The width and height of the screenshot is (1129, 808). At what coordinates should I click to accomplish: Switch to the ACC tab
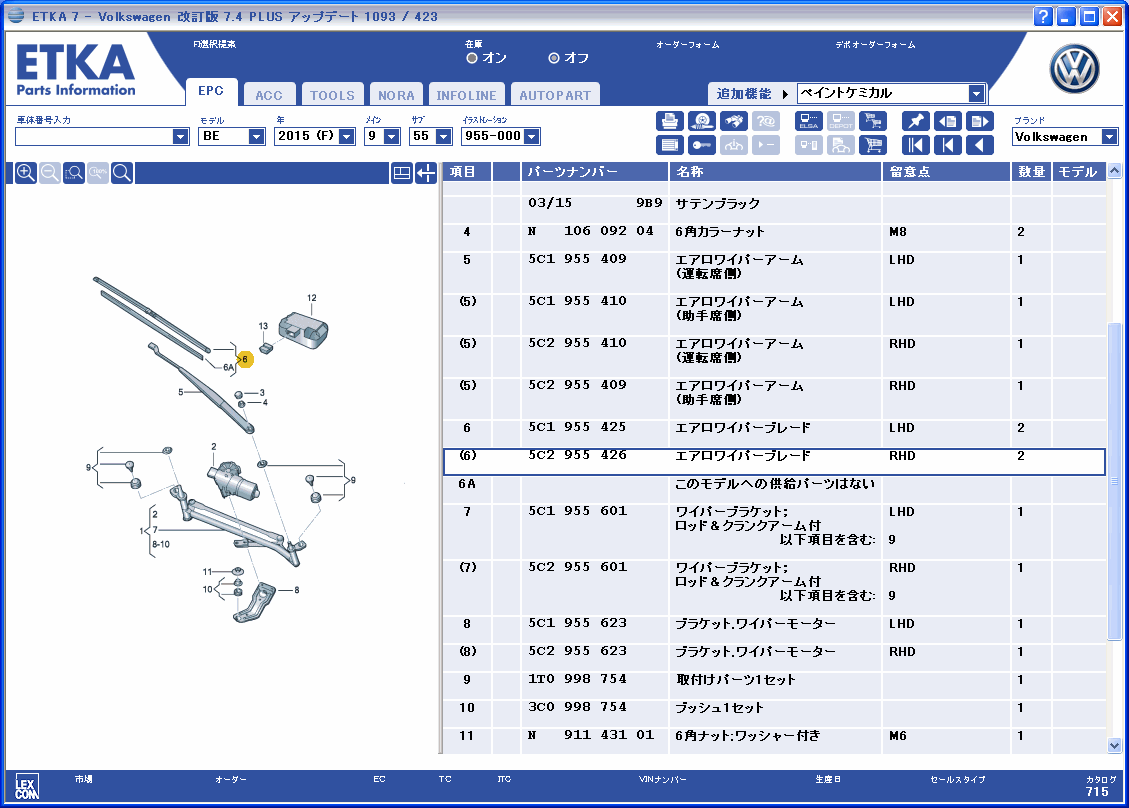[x=269, y=95]
